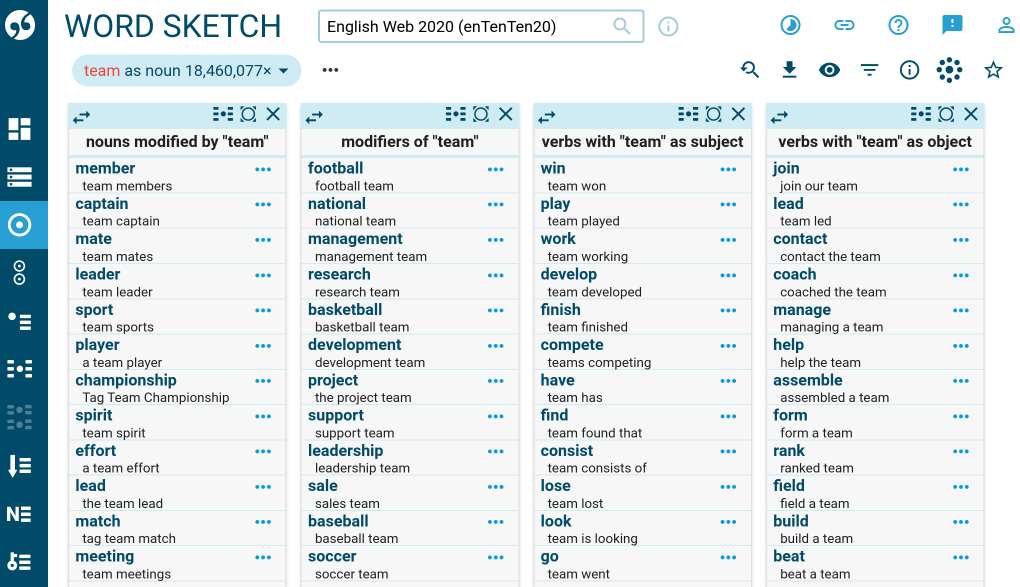Open concordance icon in 'modifiers of team' header
Viewport: 1020px width, 587px height.
[456, 115]
